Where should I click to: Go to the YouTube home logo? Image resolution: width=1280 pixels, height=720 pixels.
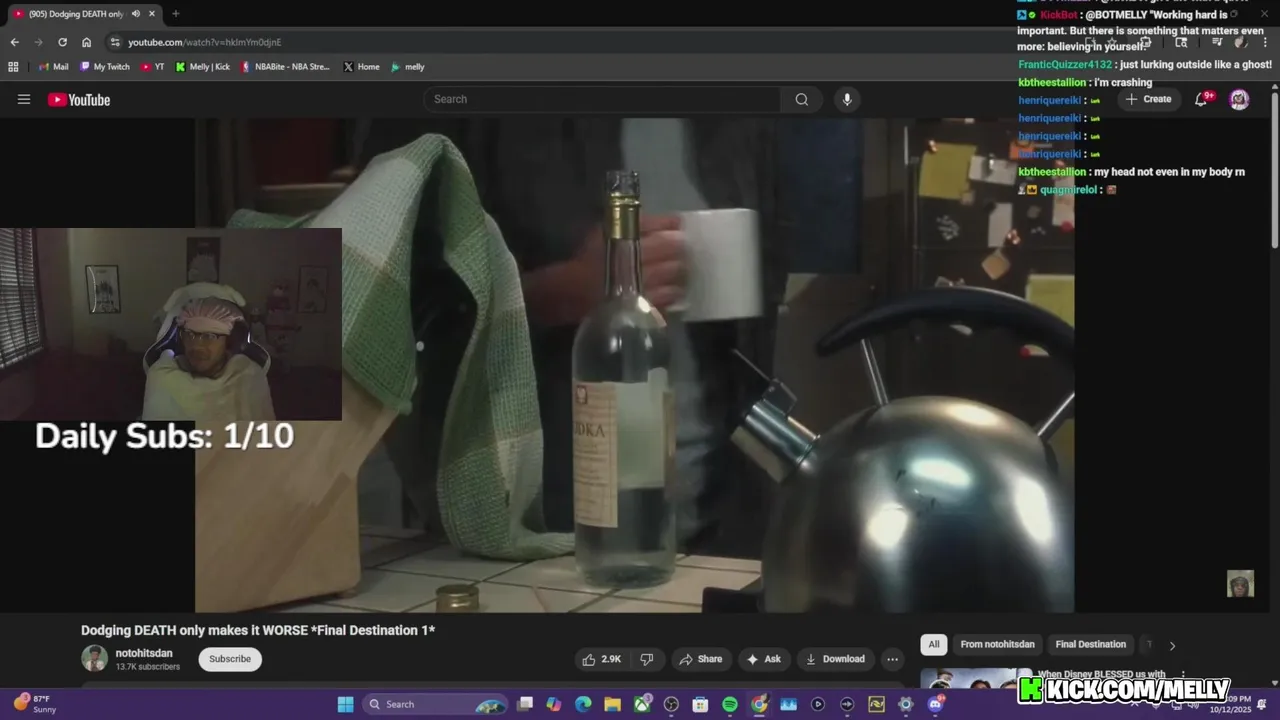tap(79, 99)
